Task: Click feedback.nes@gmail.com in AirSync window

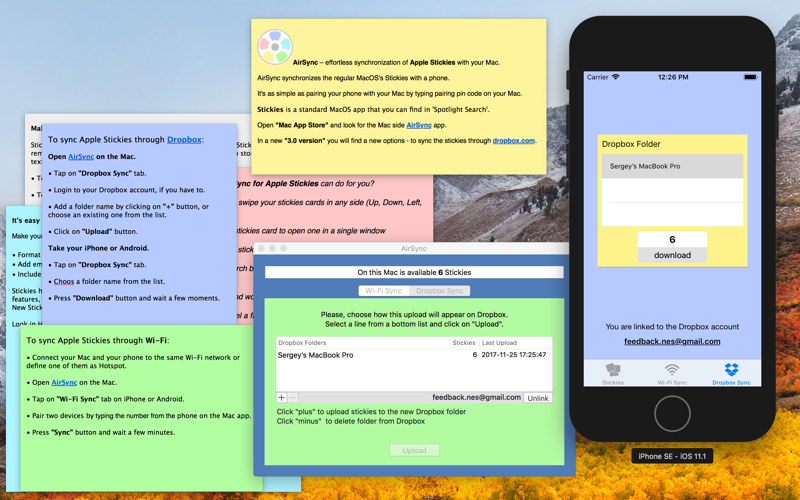Action: pyautogui.click(x=477, y=397)
